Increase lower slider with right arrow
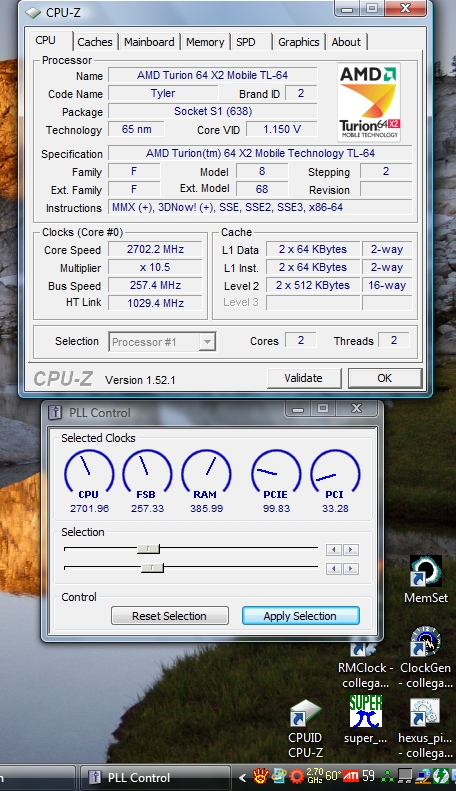Screen dimensions: 456x791 coord(351,569)
